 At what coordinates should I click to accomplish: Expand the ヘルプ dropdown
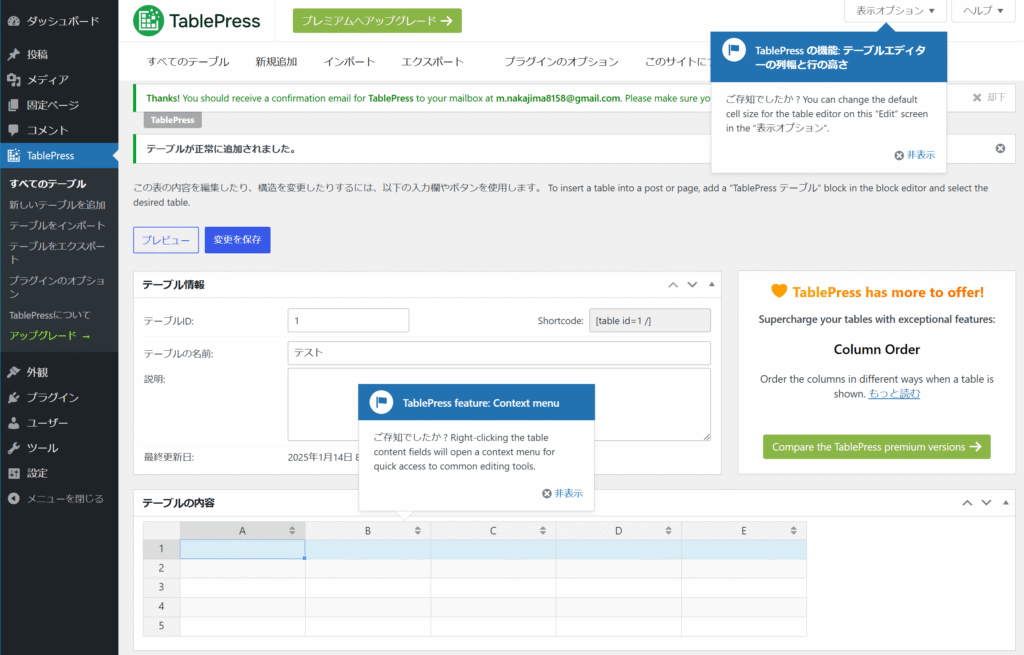[x=983, y=11]
